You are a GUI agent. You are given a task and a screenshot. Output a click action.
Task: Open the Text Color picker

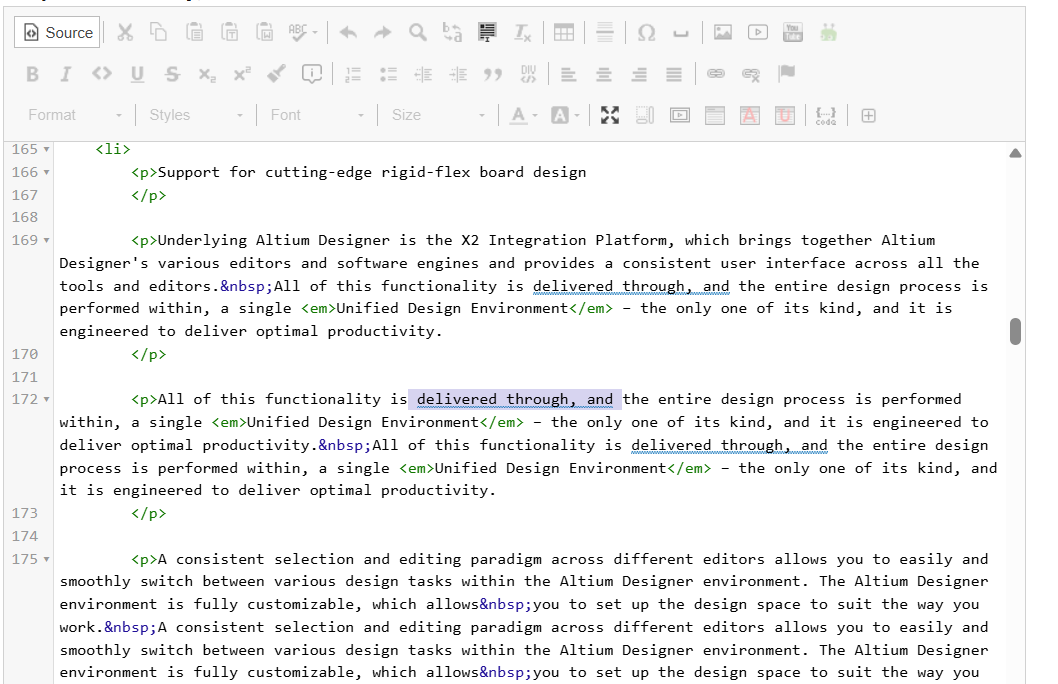tap(523, 115)
